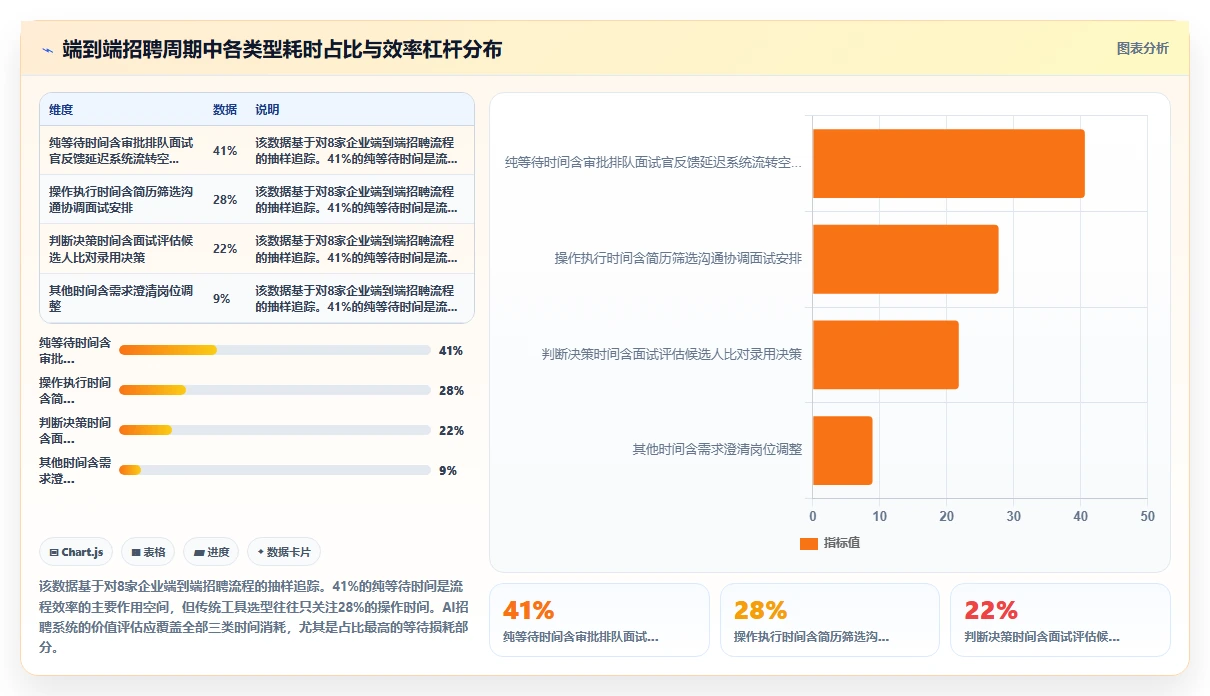This screenshot has width=1210, height=696.
Task: Click the shortest chart bar for 其他时间
Action: [842, 450]
